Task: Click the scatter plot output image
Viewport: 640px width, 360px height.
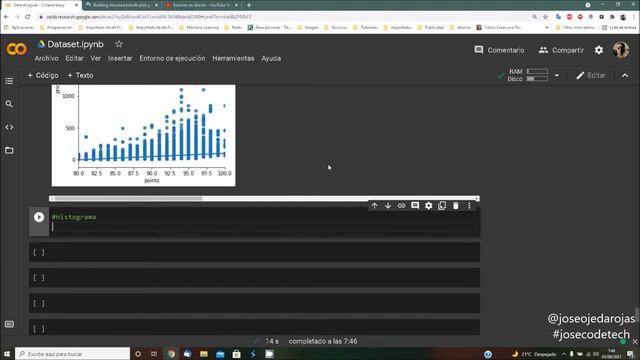Action: [x=143, y=136]
